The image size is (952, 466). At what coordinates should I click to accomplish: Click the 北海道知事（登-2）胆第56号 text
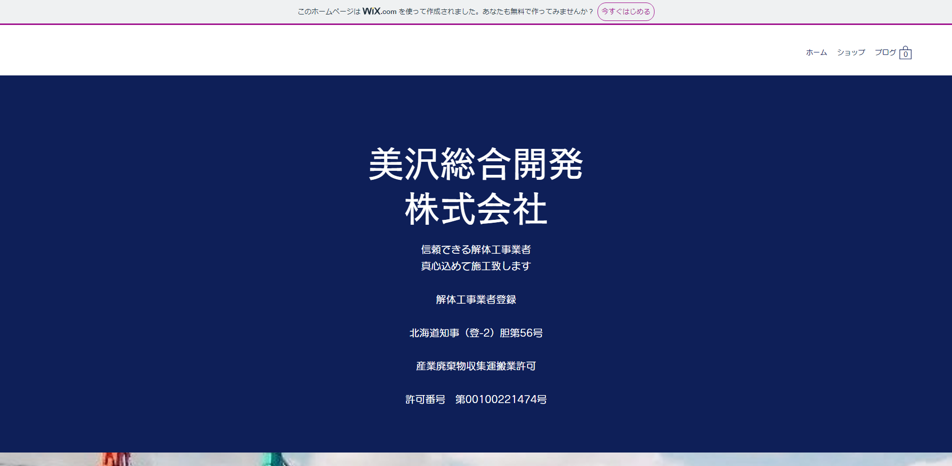click(x=476, y=333)
